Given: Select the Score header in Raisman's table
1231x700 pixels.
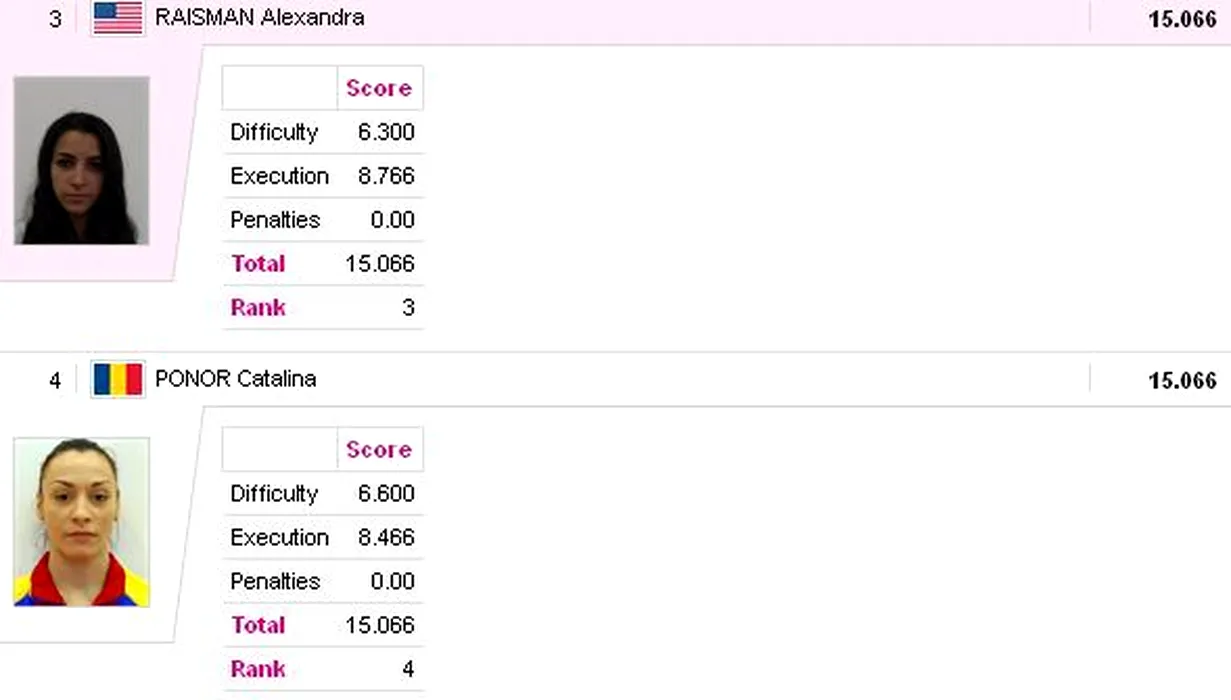Looking at the screenshot, I should 378,88.
